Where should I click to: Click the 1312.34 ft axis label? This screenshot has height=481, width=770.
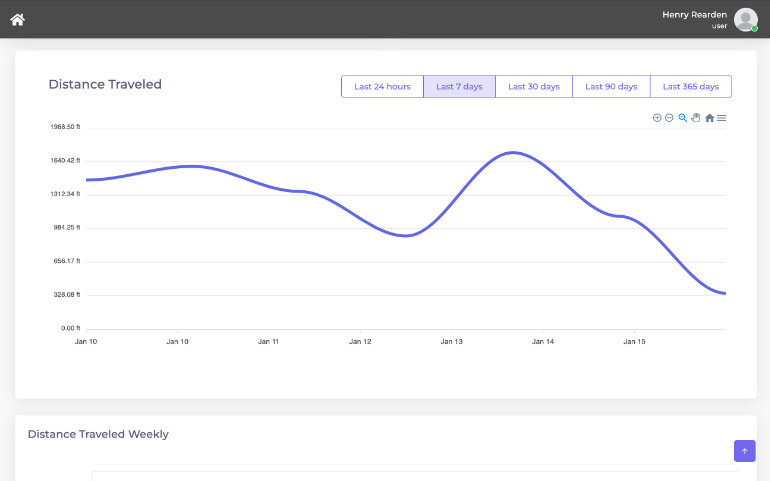65,194
